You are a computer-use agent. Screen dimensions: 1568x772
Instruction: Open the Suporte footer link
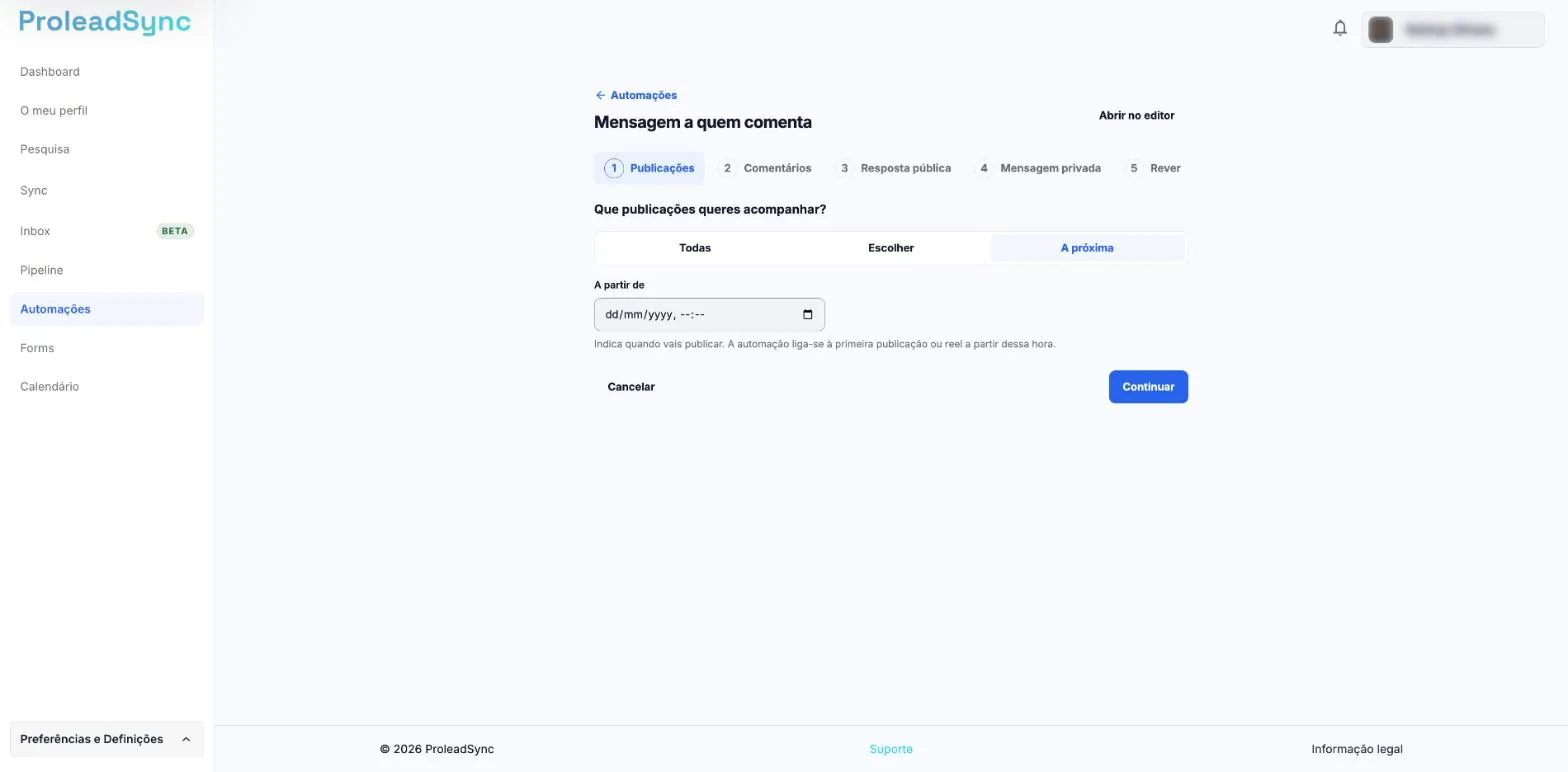(x=891, y=749)
